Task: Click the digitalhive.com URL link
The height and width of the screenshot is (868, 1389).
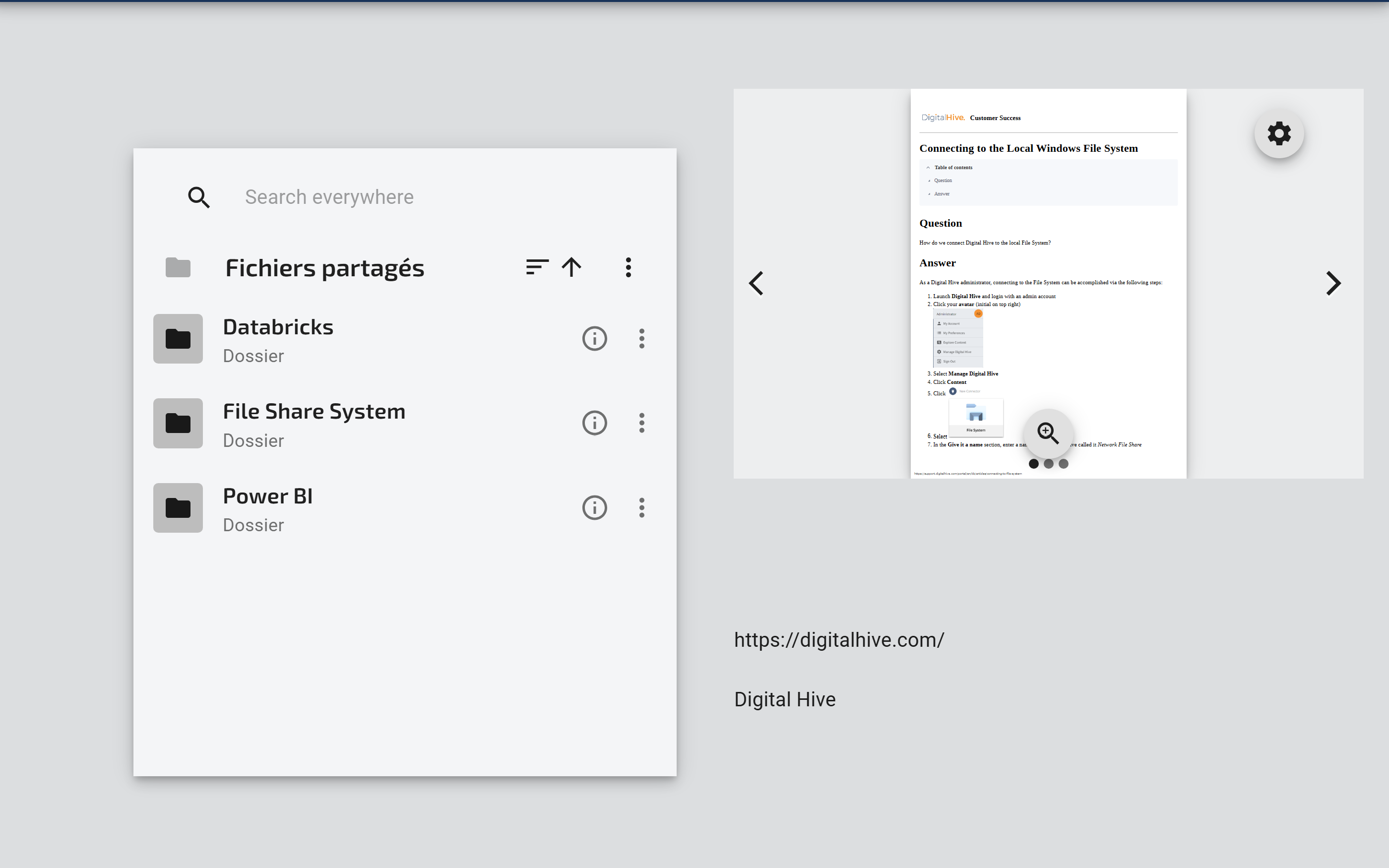Action: (838, 640)
